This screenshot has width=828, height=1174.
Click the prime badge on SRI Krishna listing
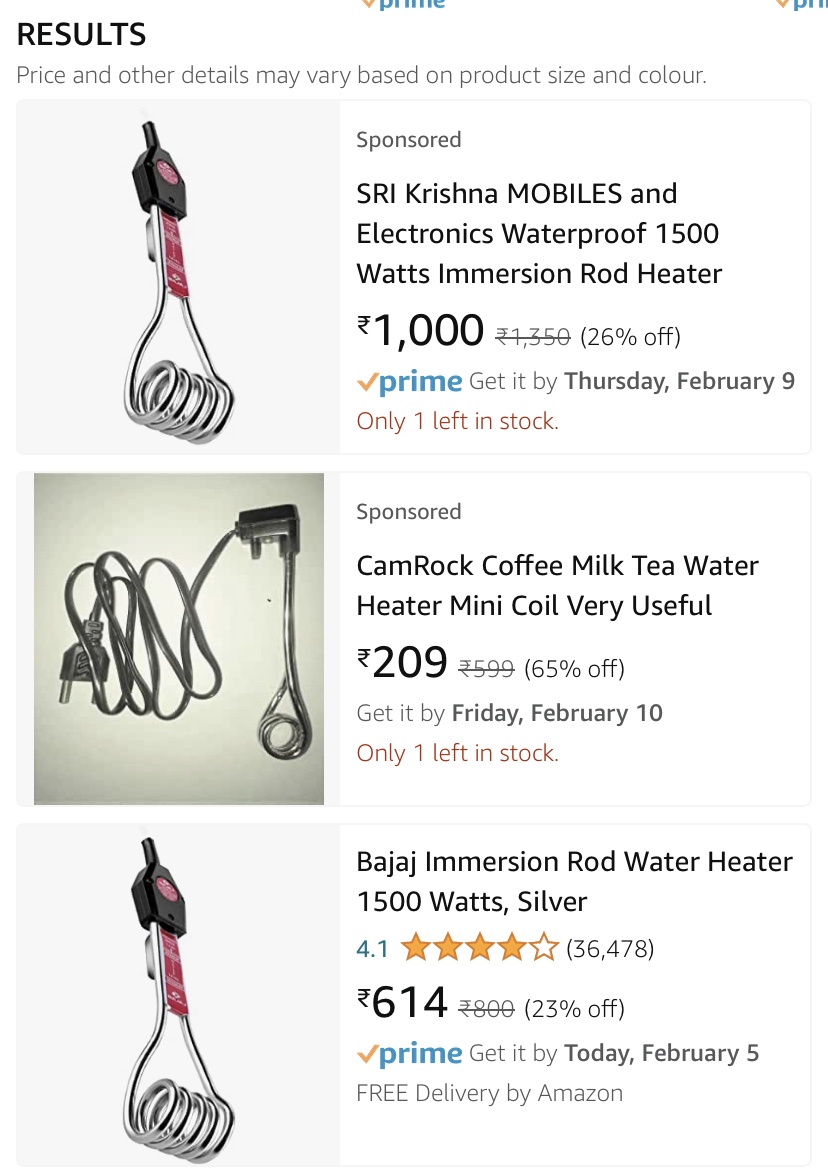pos(410,382)
